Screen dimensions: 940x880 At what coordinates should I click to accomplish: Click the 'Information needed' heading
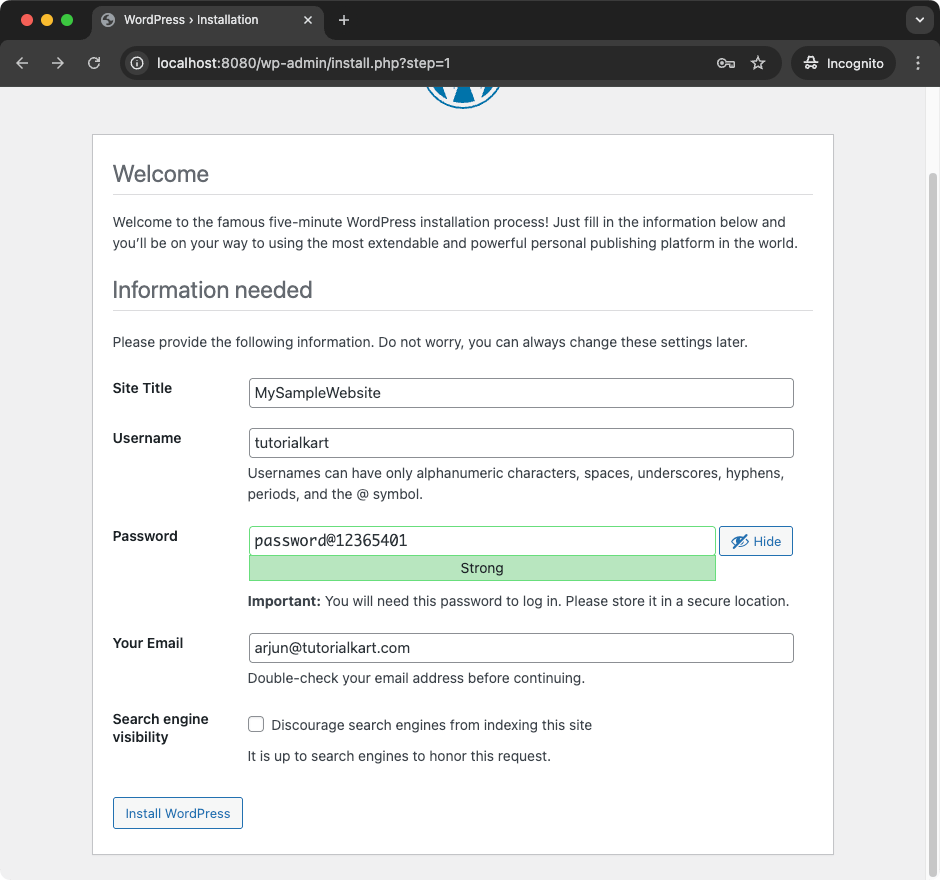[212, 290]
